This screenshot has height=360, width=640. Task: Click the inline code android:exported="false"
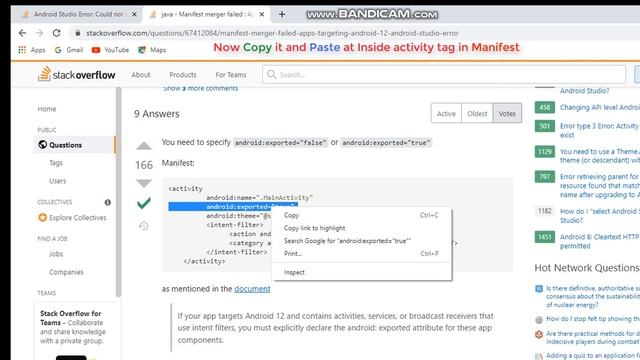pyautogui.click(x=280, y=143)
